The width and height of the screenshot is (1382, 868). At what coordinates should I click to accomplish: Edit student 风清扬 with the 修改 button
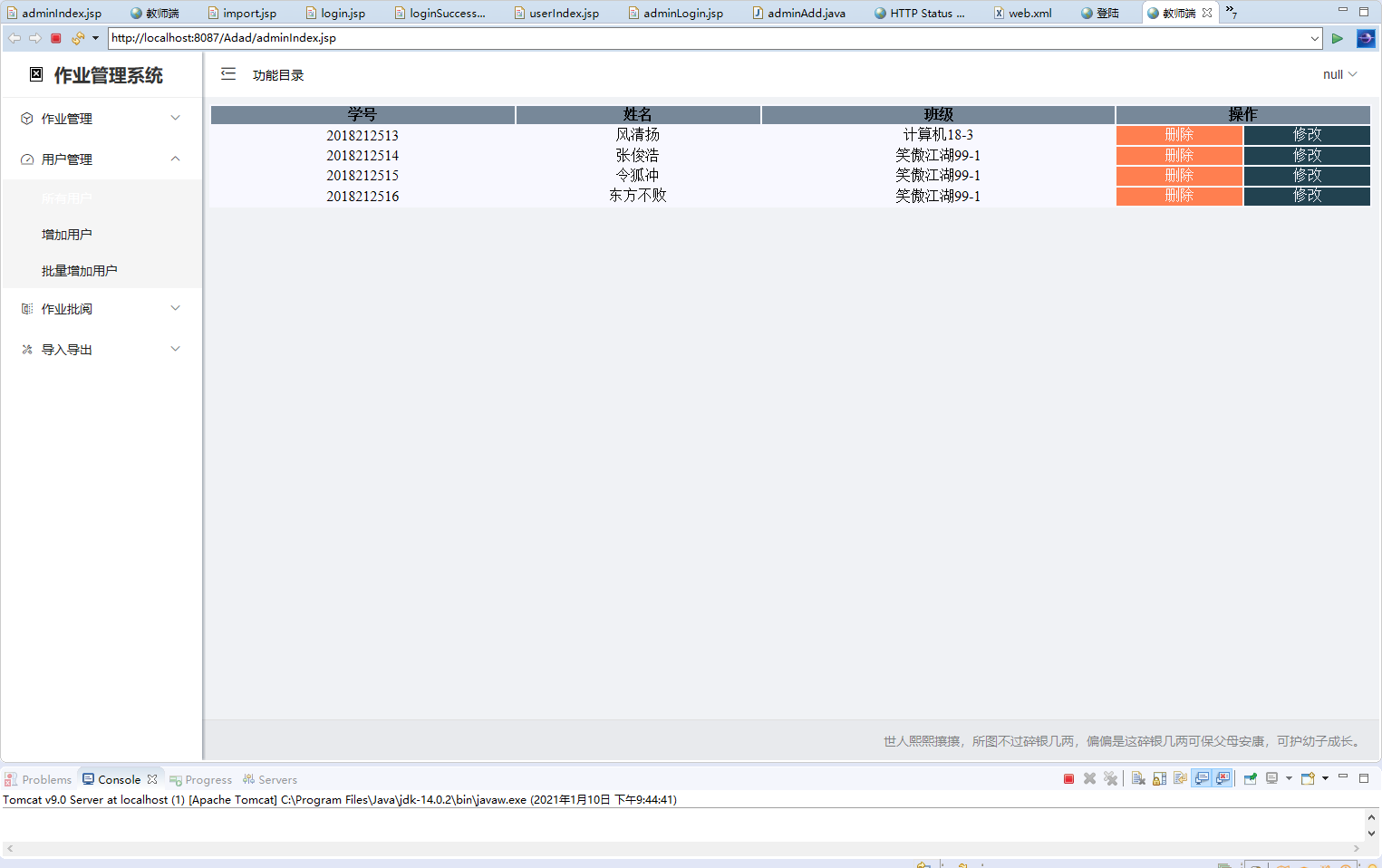pos(1307,135)
